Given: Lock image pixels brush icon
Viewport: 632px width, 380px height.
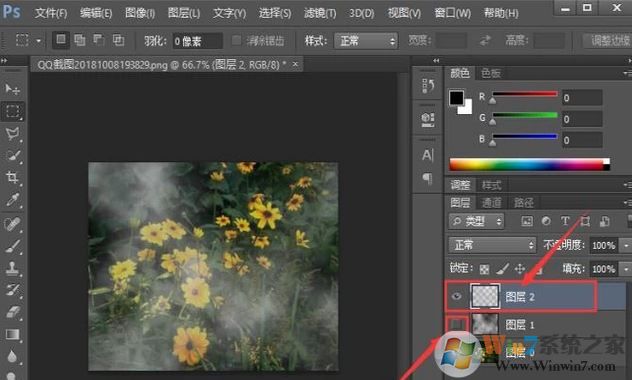Looking at the screenshot, I should pyautogui.click(x=502, y=269).
